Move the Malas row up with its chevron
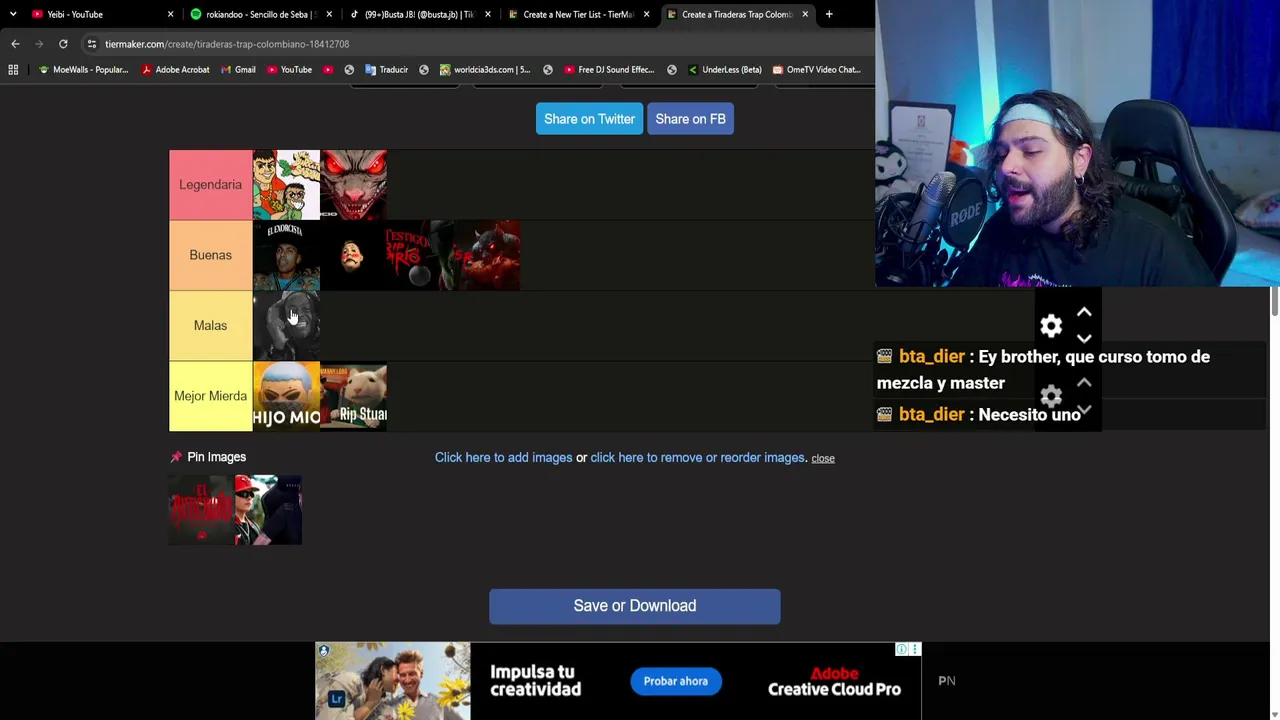This screenshot has height=720, width=1280. point(1084,313)
